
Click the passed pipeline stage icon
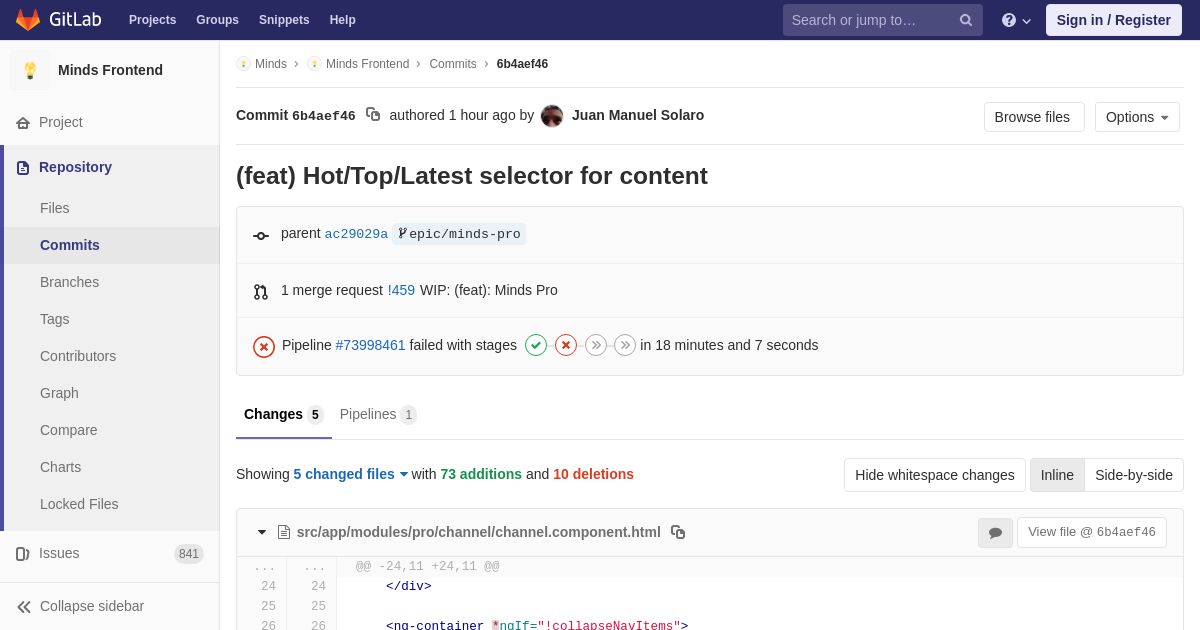(536, 345)
